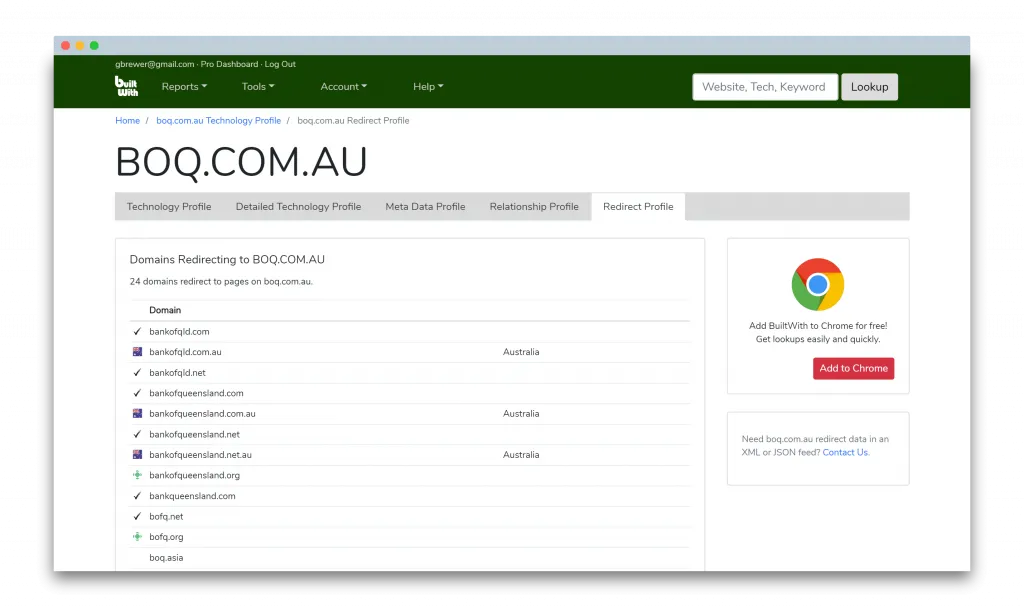Click checkmark icon beside bofq.net
Screen dimensions: 1024x607
(137, 517)
